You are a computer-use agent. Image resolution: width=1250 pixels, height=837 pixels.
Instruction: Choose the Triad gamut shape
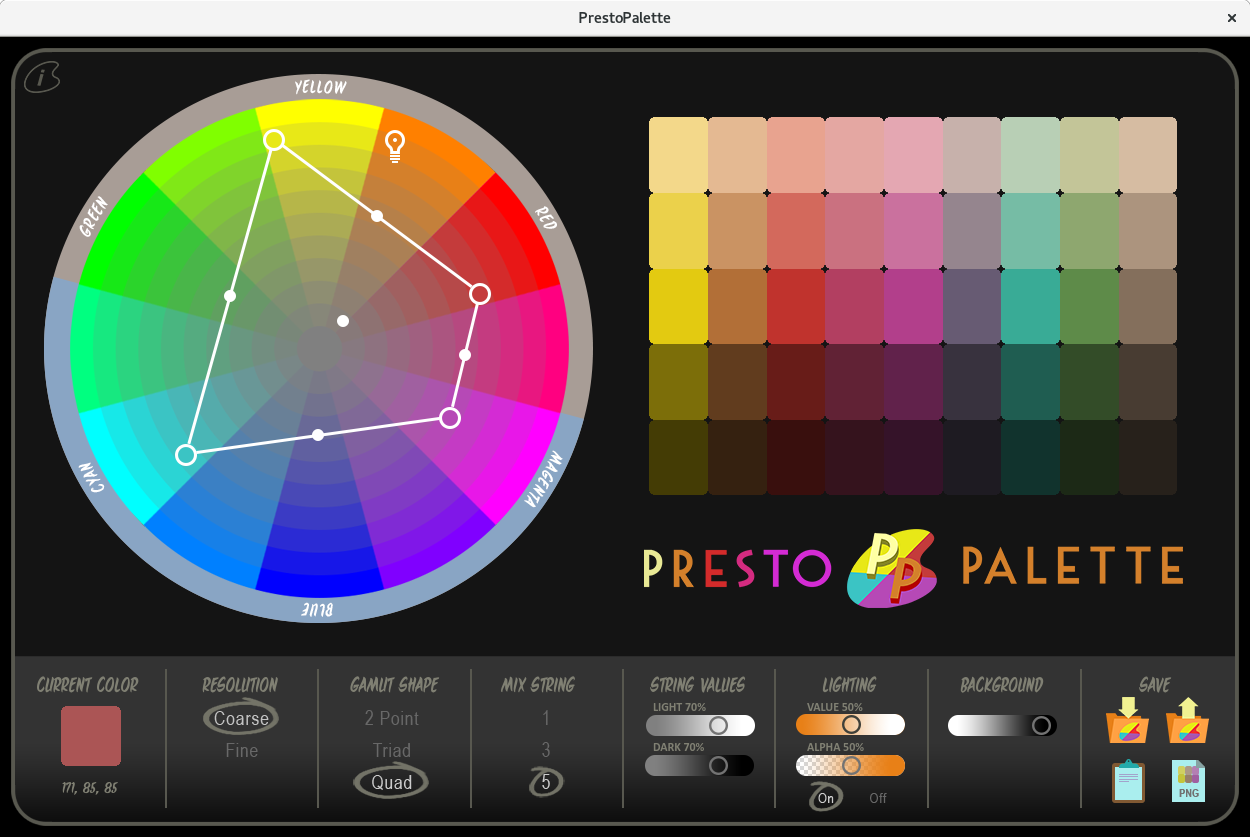pyautogui.click(x=392, y=750)
